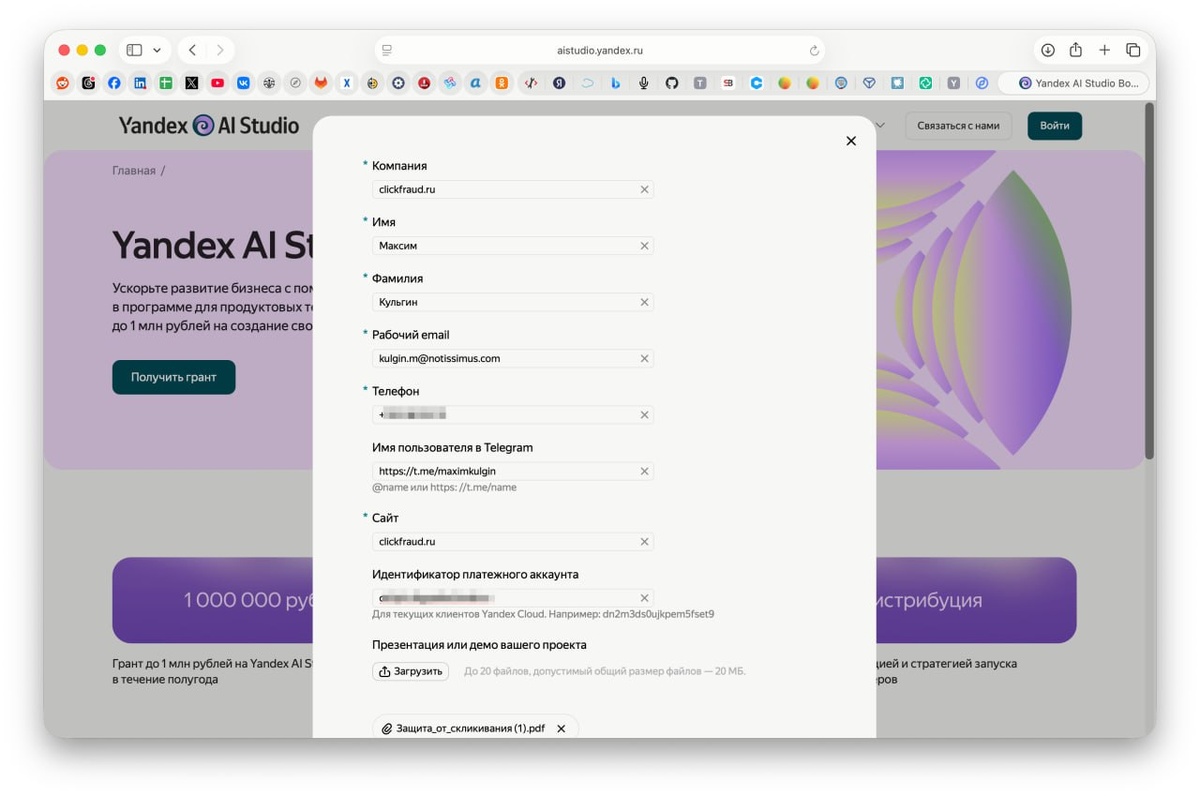This screenshot has width=1200, height=796.
Task: Click the Загрузить upload button
Action: click(410, 672)
